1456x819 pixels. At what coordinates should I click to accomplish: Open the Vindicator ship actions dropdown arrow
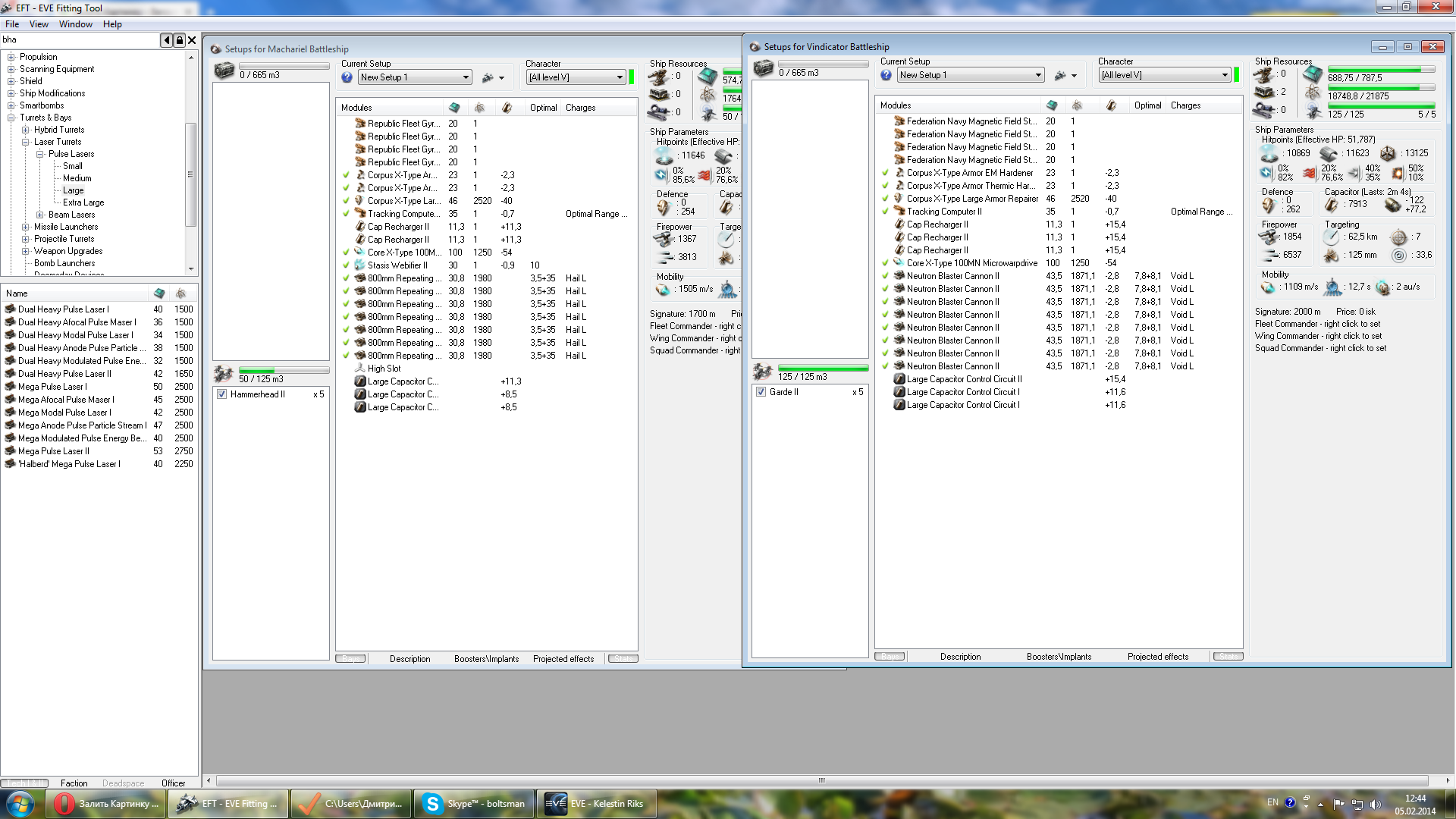pos(1075,76)
